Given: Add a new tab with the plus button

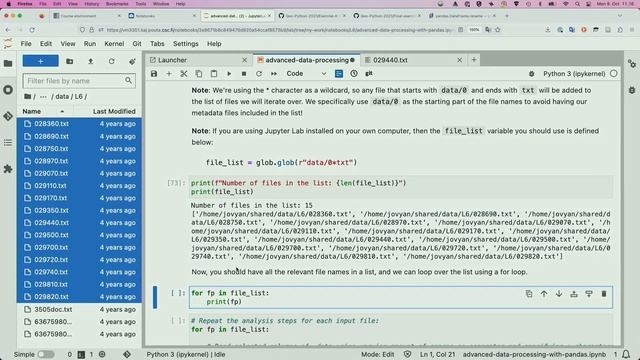Looking at the screenshot, I should (474, 60).
